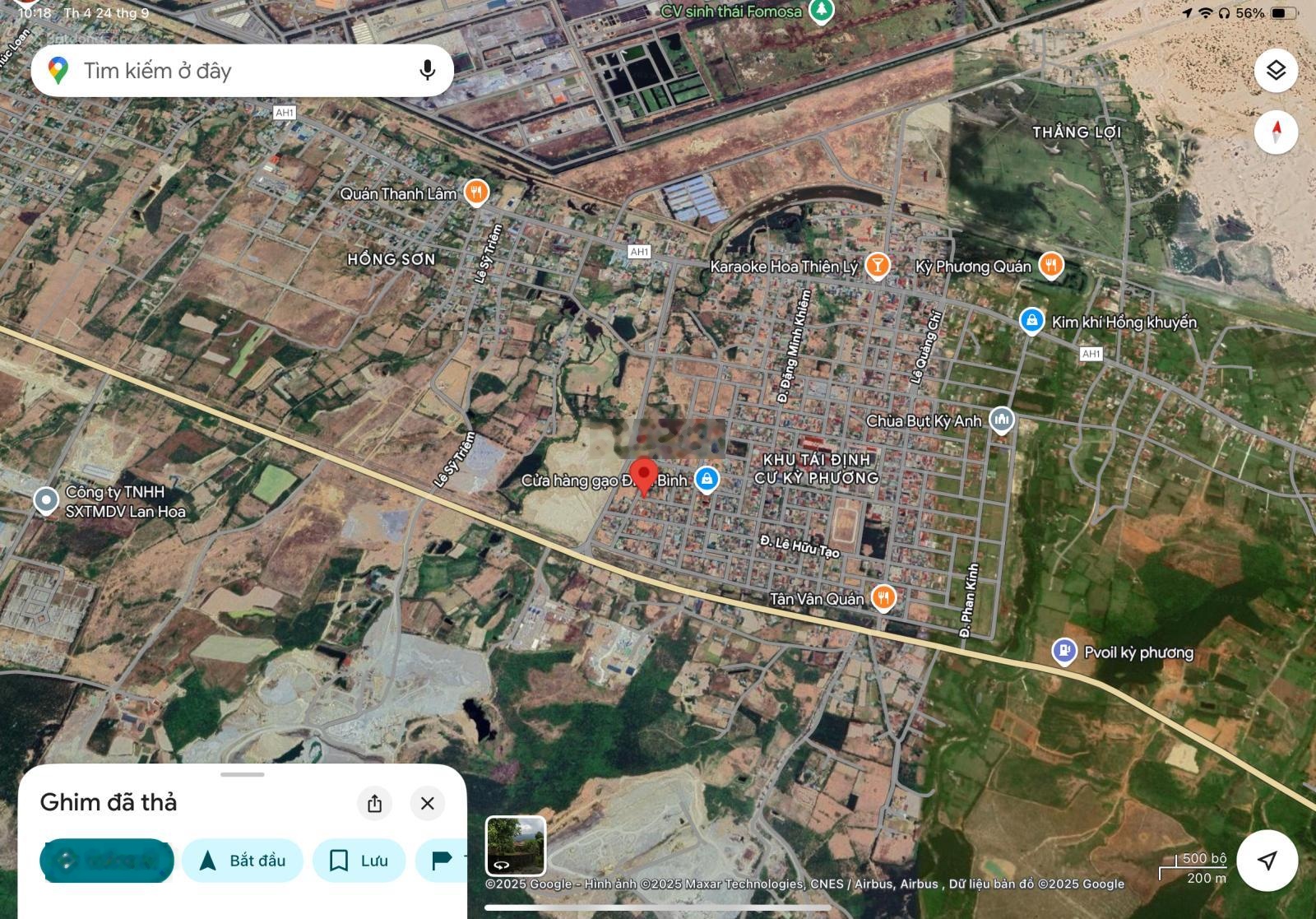Tap the Quán Thanh Lâm restaurant marker
The height and width of the screenshot is (919, 1316).
pyautogui.click(x=476, y=193)
